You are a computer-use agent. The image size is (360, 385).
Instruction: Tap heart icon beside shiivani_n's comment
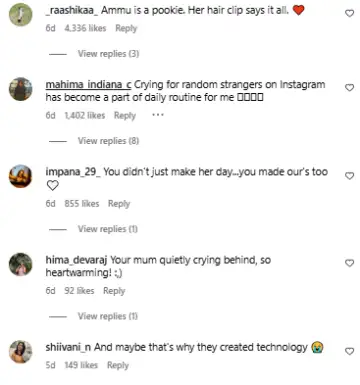pyautogui.click(x=349, y=351)
